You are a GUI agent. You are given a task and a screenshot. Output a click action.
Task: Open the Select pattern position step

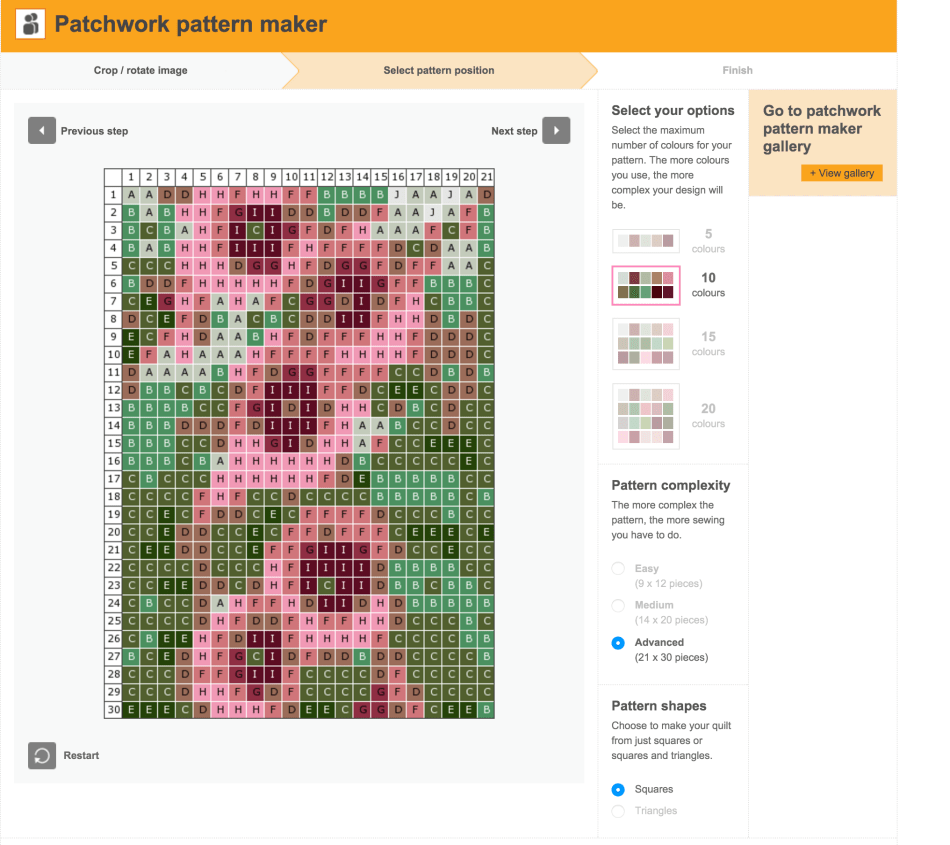click(439, 71)
